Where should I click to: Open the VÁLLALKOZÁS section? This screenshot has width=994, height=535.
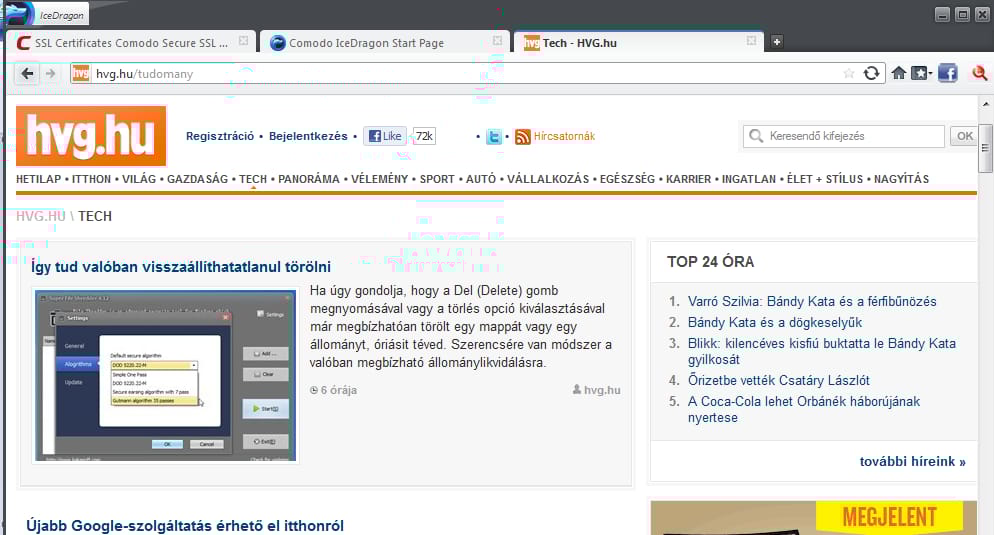(x=548, y=179)
